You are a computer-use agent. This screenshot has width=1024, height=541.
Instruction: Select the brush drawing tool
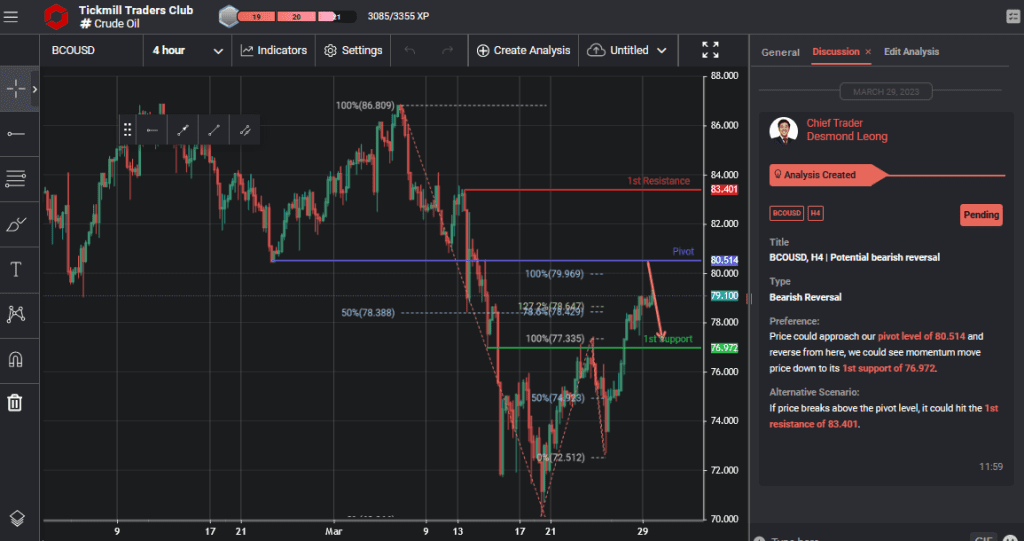16,224
